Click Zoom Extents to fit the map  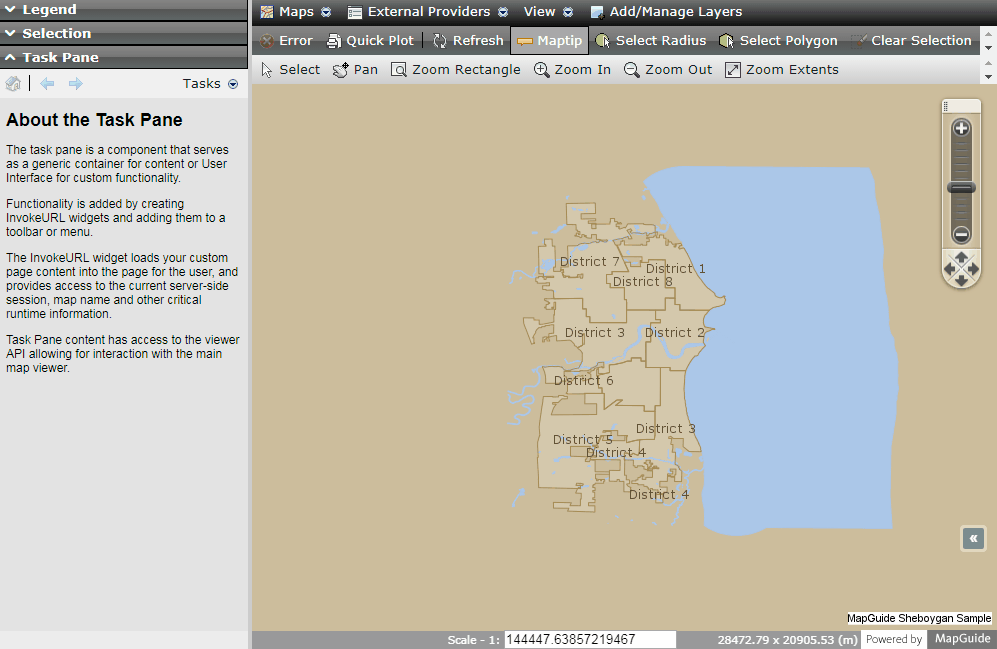tap(781, 69)
